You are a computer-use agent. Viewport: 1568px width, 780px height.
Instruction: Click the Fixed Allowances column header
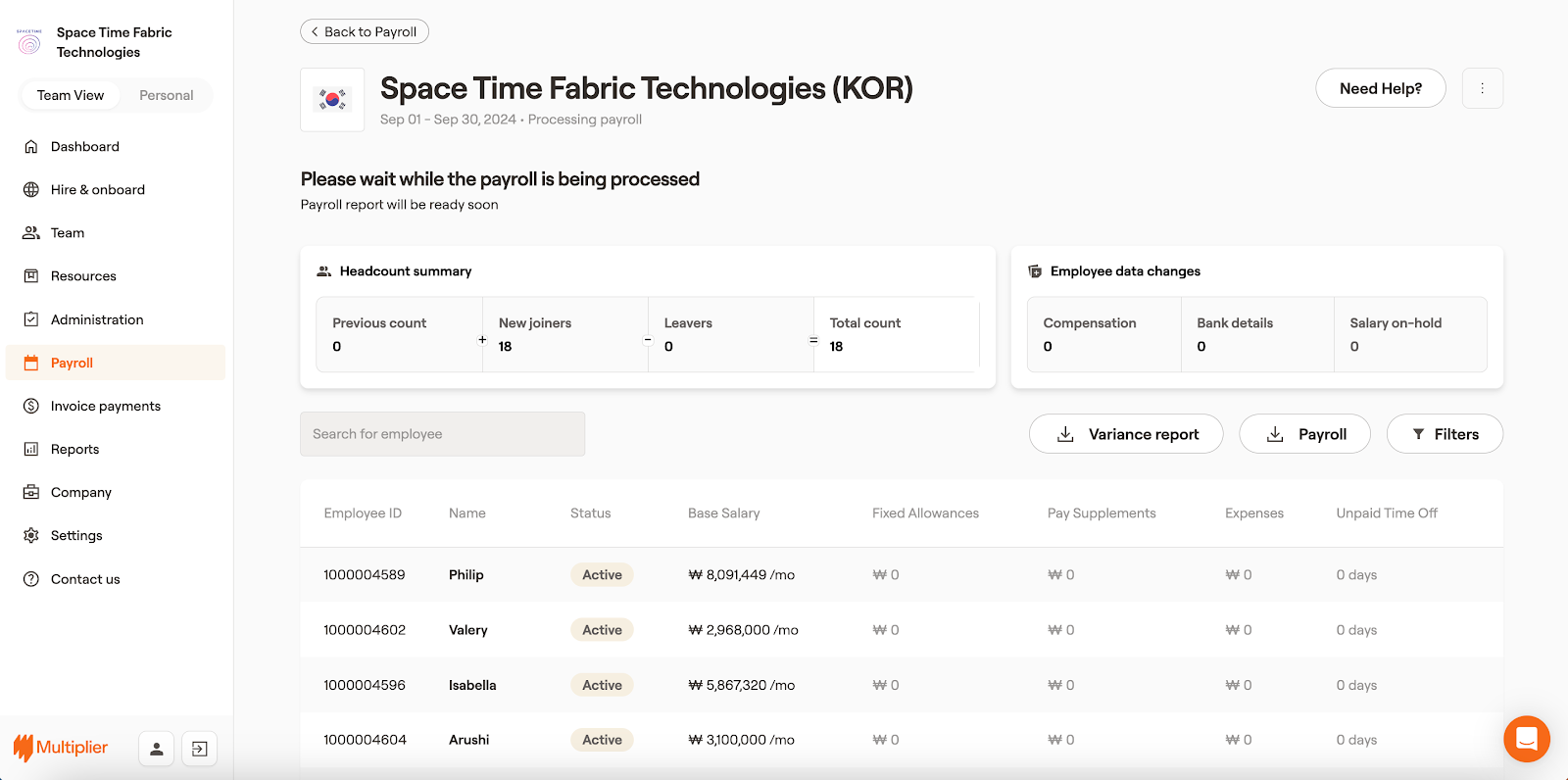click(926, 513)
